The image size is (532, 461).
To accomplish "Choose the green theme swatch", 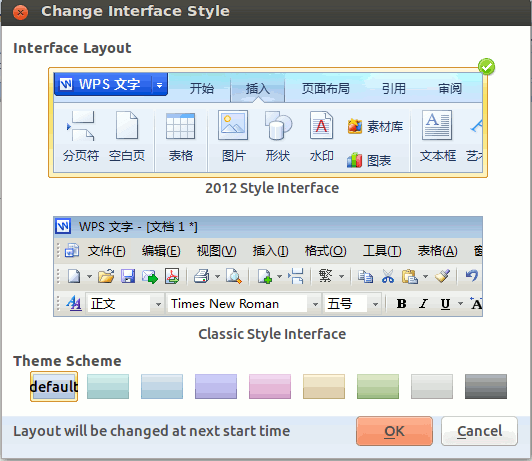I will [x=378, y=386].
